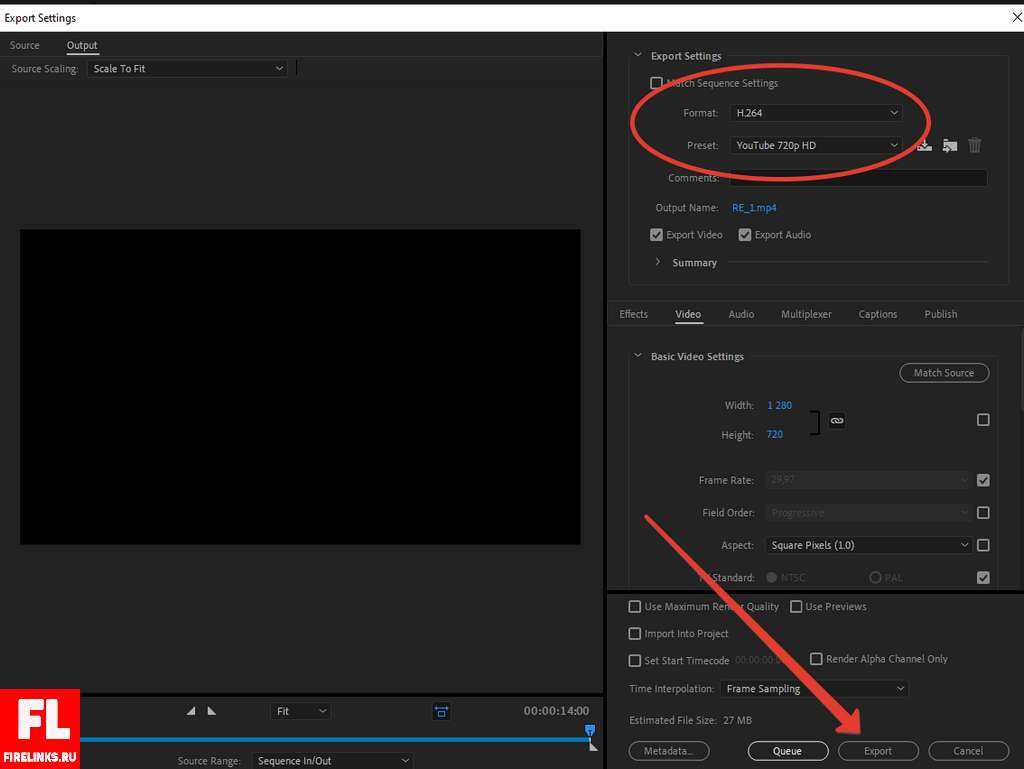Click the Export button
The height and width of the screenshot is (769, 1024).
[878, 751]
